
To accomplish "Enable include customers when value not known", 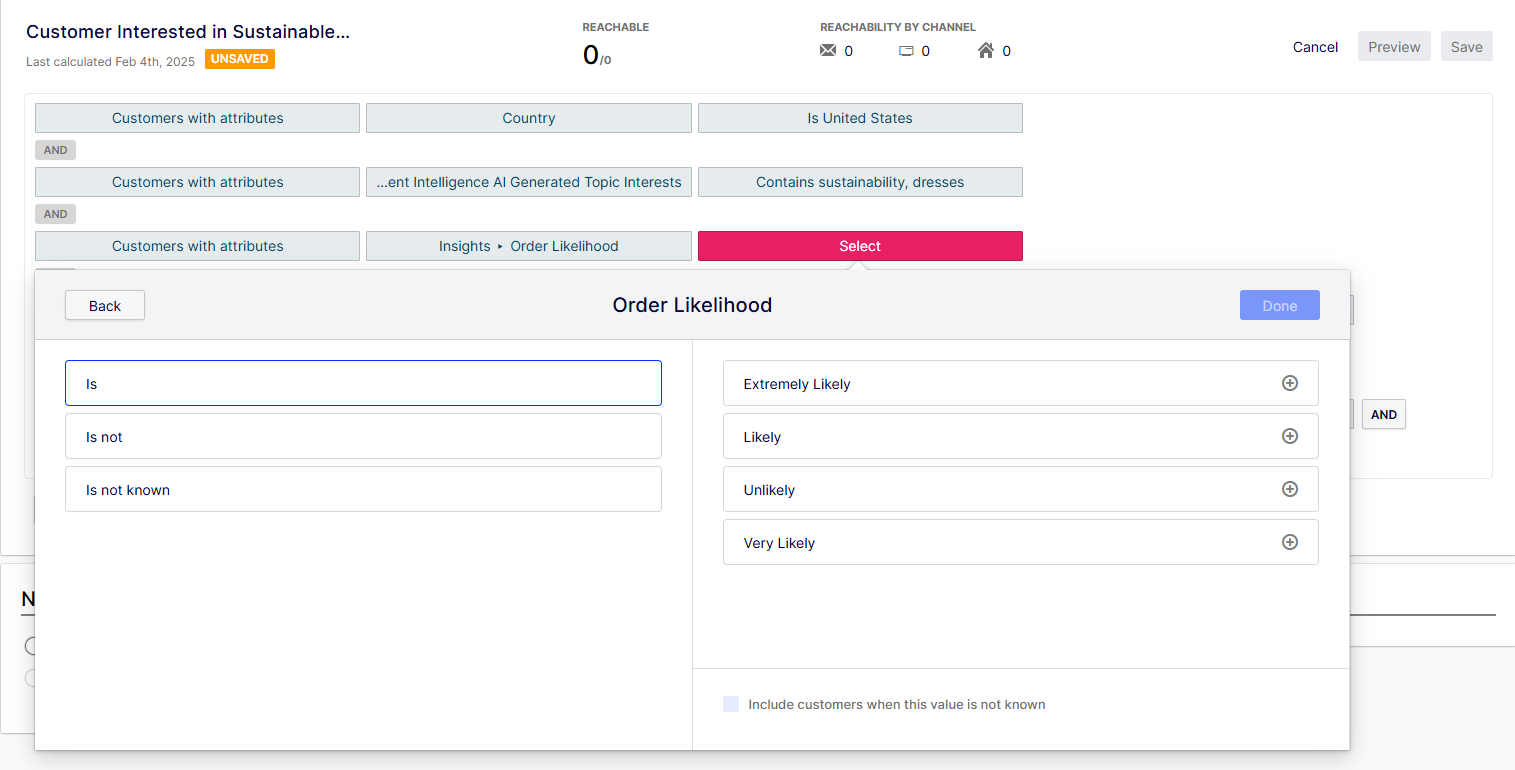I will point(731,704).
